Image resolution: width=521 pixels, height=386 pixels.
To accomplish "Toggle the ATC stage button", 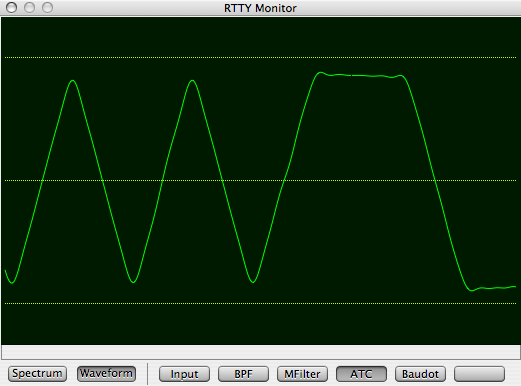I will (x=361, y=374).
